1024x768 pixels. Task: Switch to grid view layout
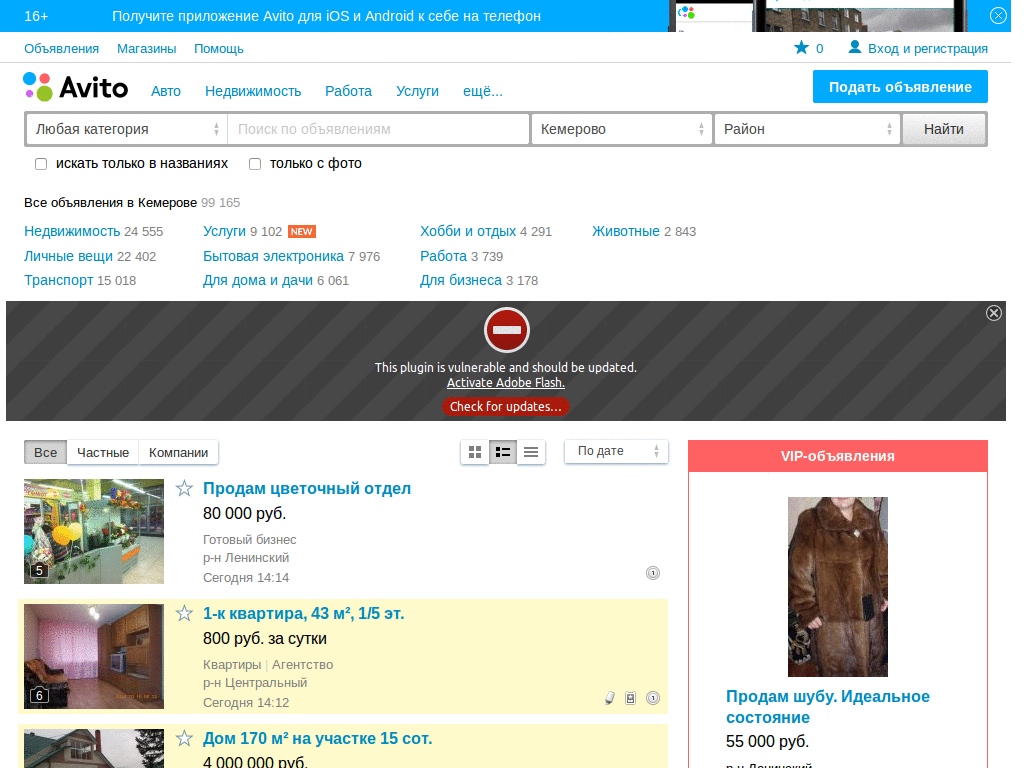[475, 452]
